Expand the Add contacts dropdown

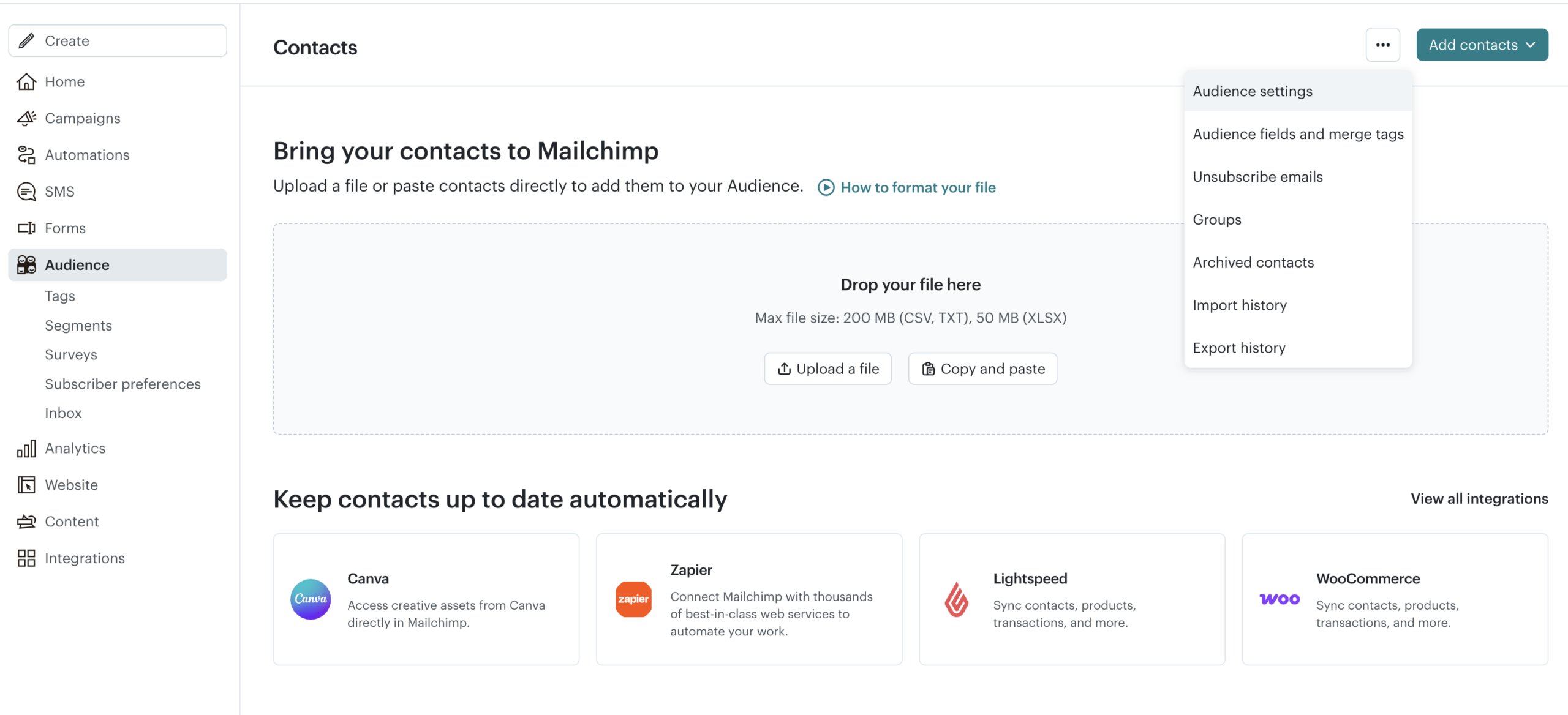pyautogui.click(x=1482, y=45)
